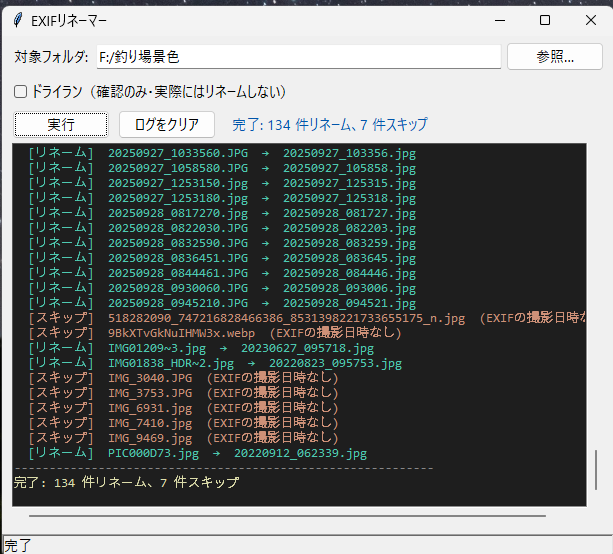This screenshot has height=554, width=613.
Task: Click new name 20220912_062339.jpg in log
Action: point(301,454)
